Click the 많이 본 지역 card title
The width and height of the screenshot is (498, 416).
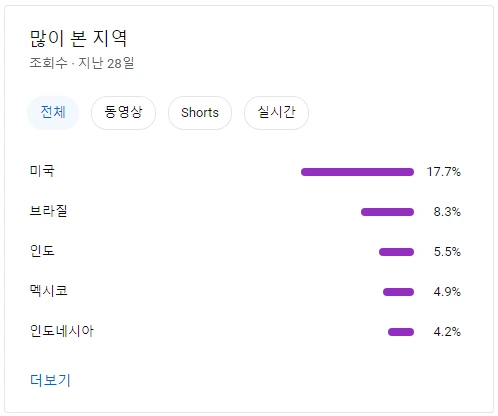78,39
